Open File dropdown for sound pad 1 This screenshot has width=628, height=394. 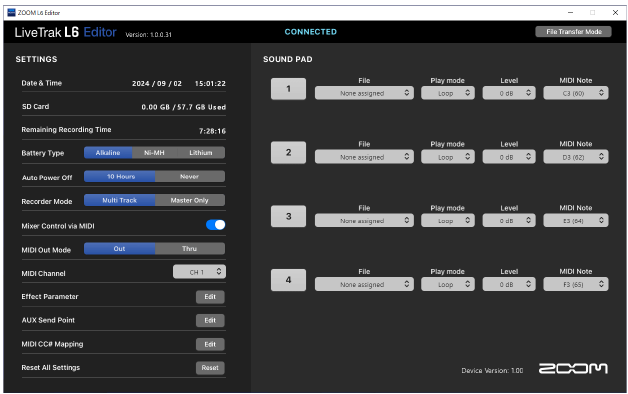[364, 93]
